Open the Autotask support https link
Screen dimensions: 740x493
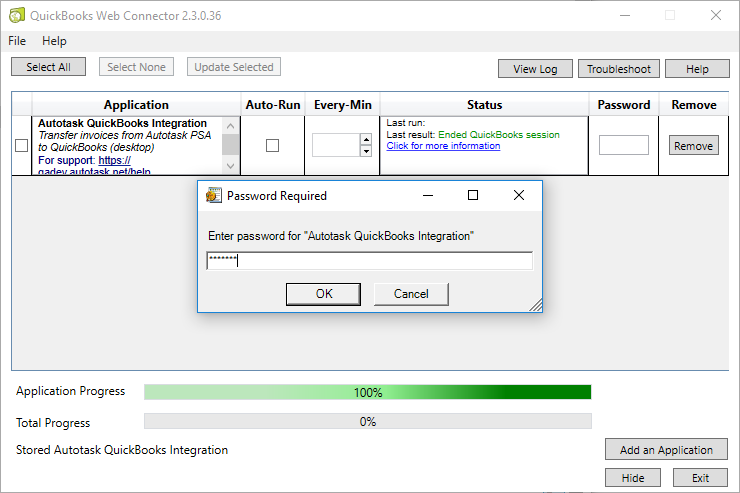click(x=115, y=160)
